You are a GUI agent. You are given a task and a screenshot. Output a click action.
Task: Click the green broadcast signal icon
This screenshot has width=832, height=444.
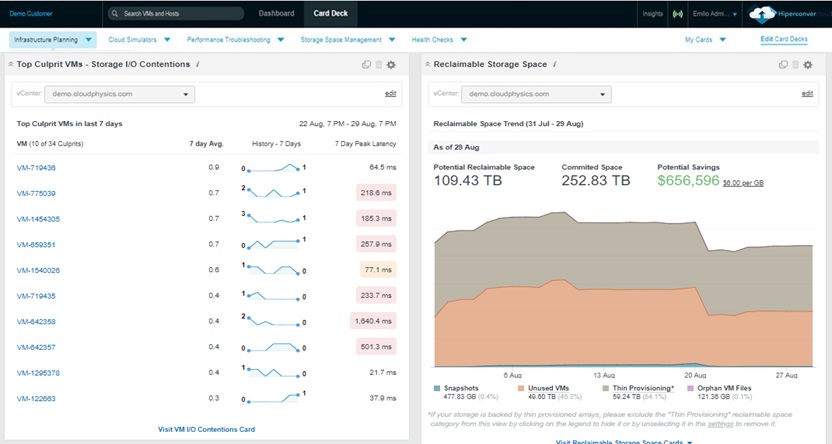(x=677, y=14)
